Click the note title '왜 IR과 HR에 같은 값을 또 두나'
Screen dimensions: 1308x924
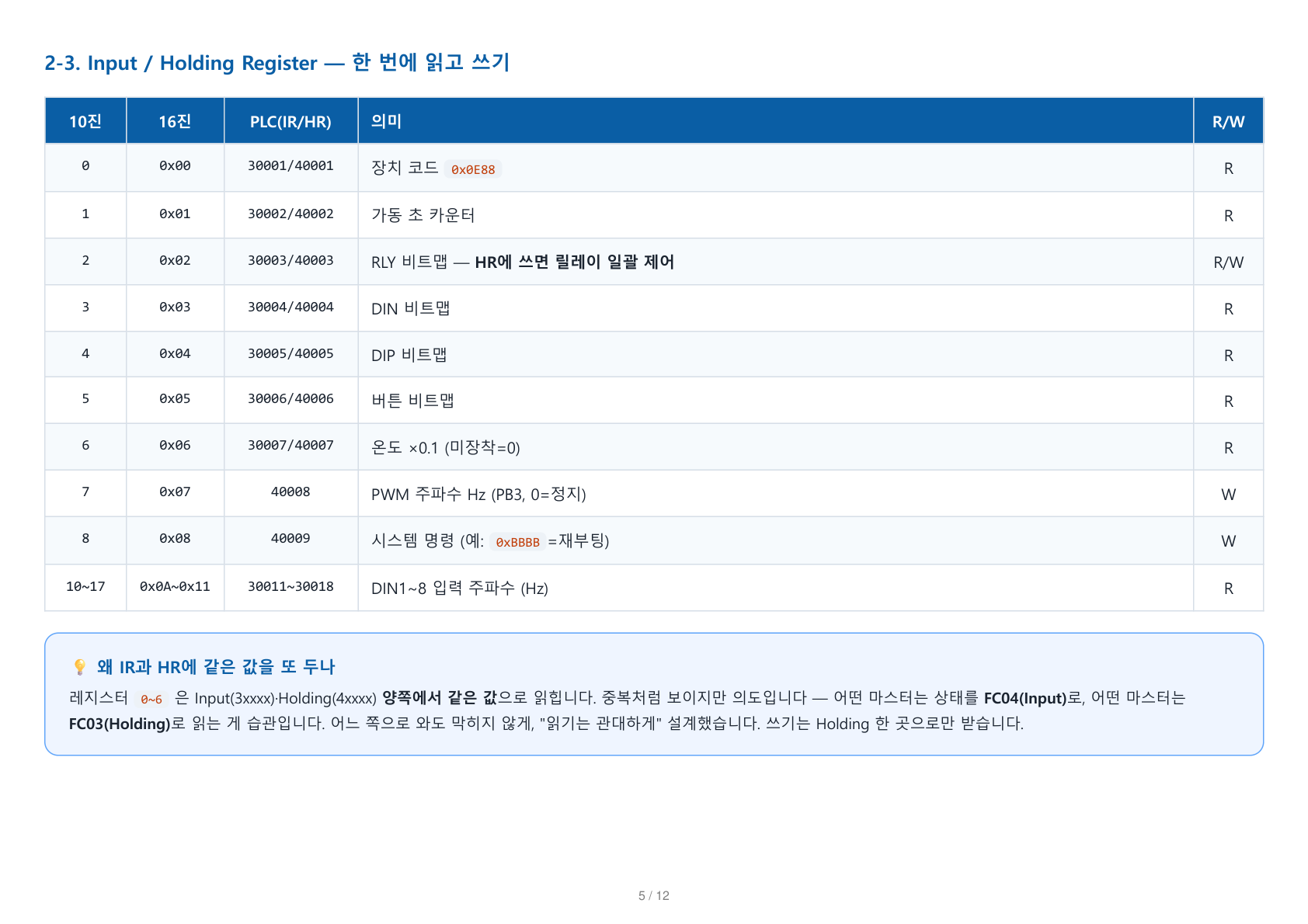tap(216, 667)
